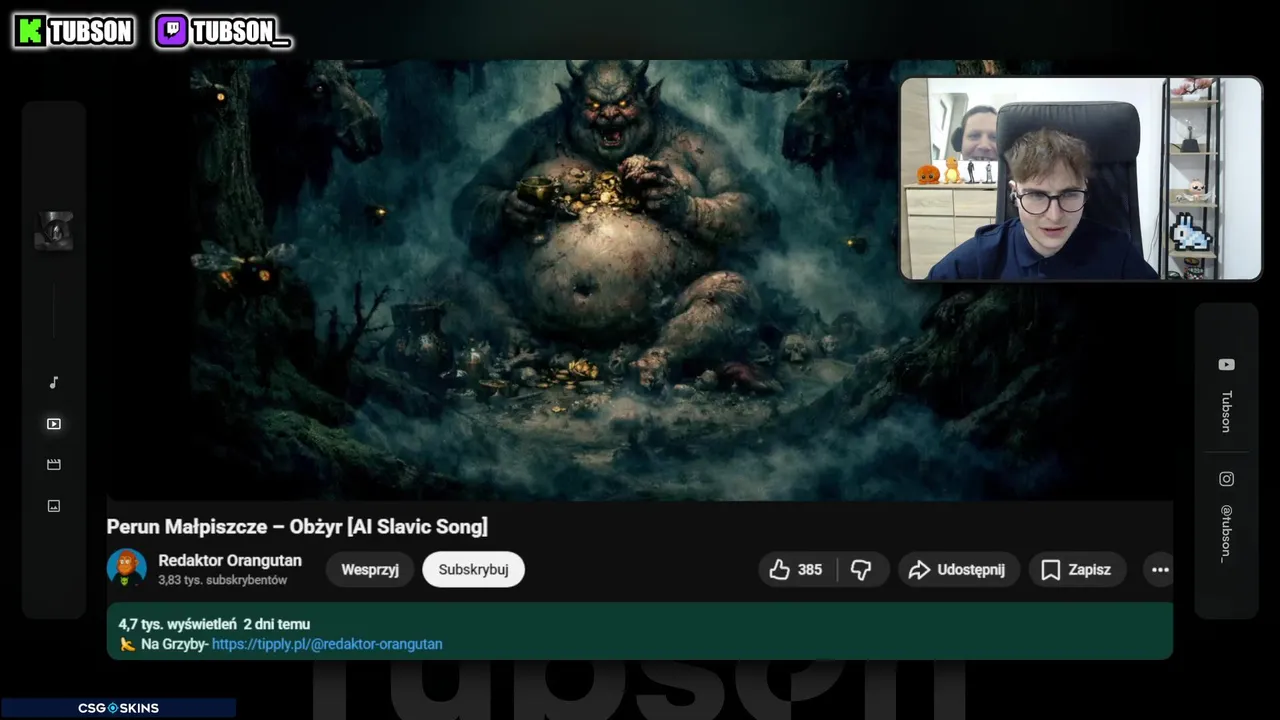Click the 4,7 tys. wyświetleń text
The width and height of the screenshot is (1280, 720).
pyautogui.click(x=178, y=624)
